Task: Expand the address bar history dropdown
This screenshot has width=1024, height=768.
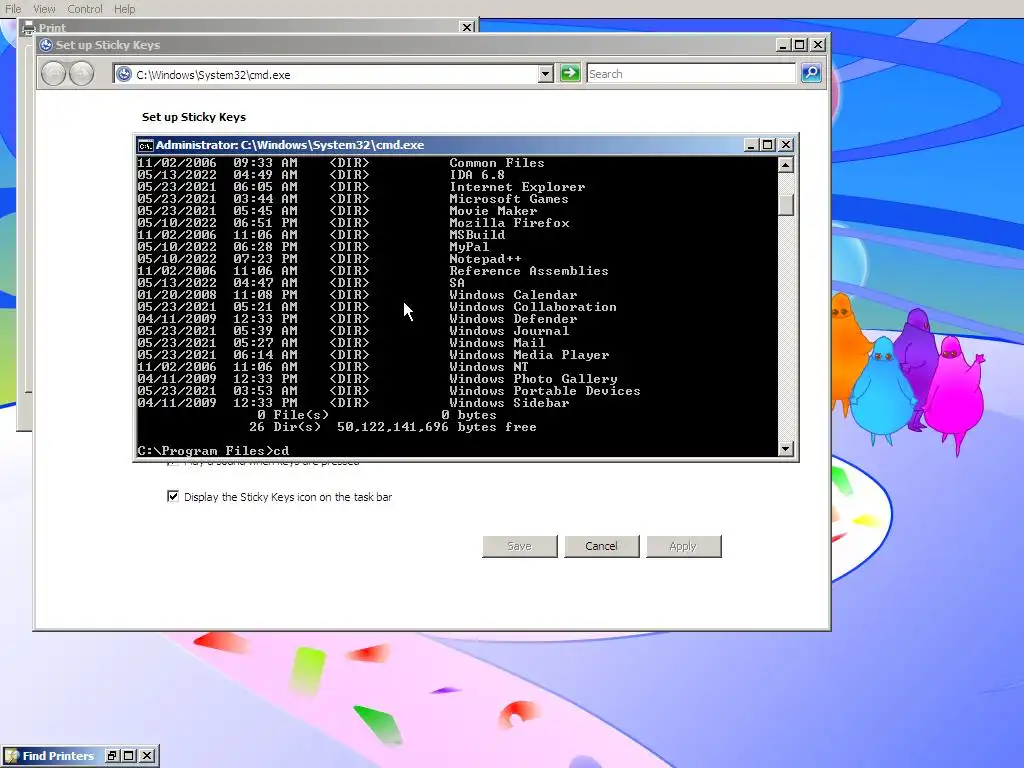Action: tap(546, 74)
